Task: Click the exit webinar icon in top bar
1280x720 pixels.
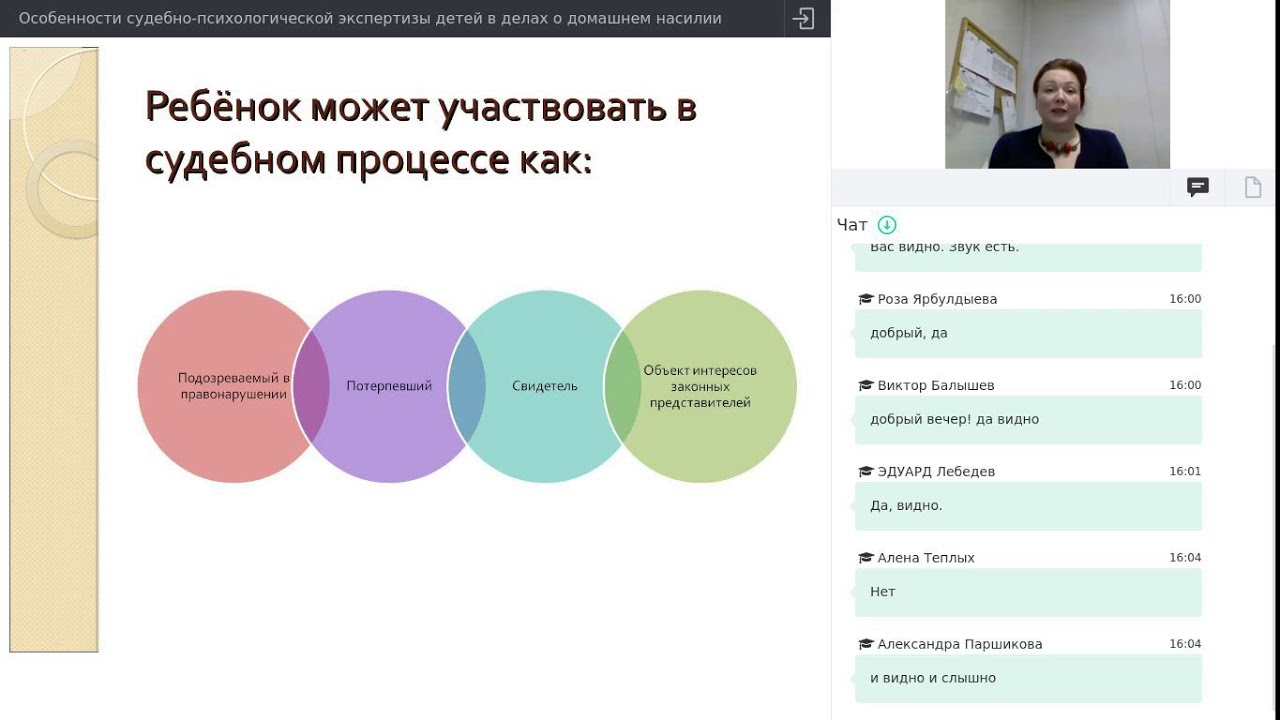Action: (803, 18)
